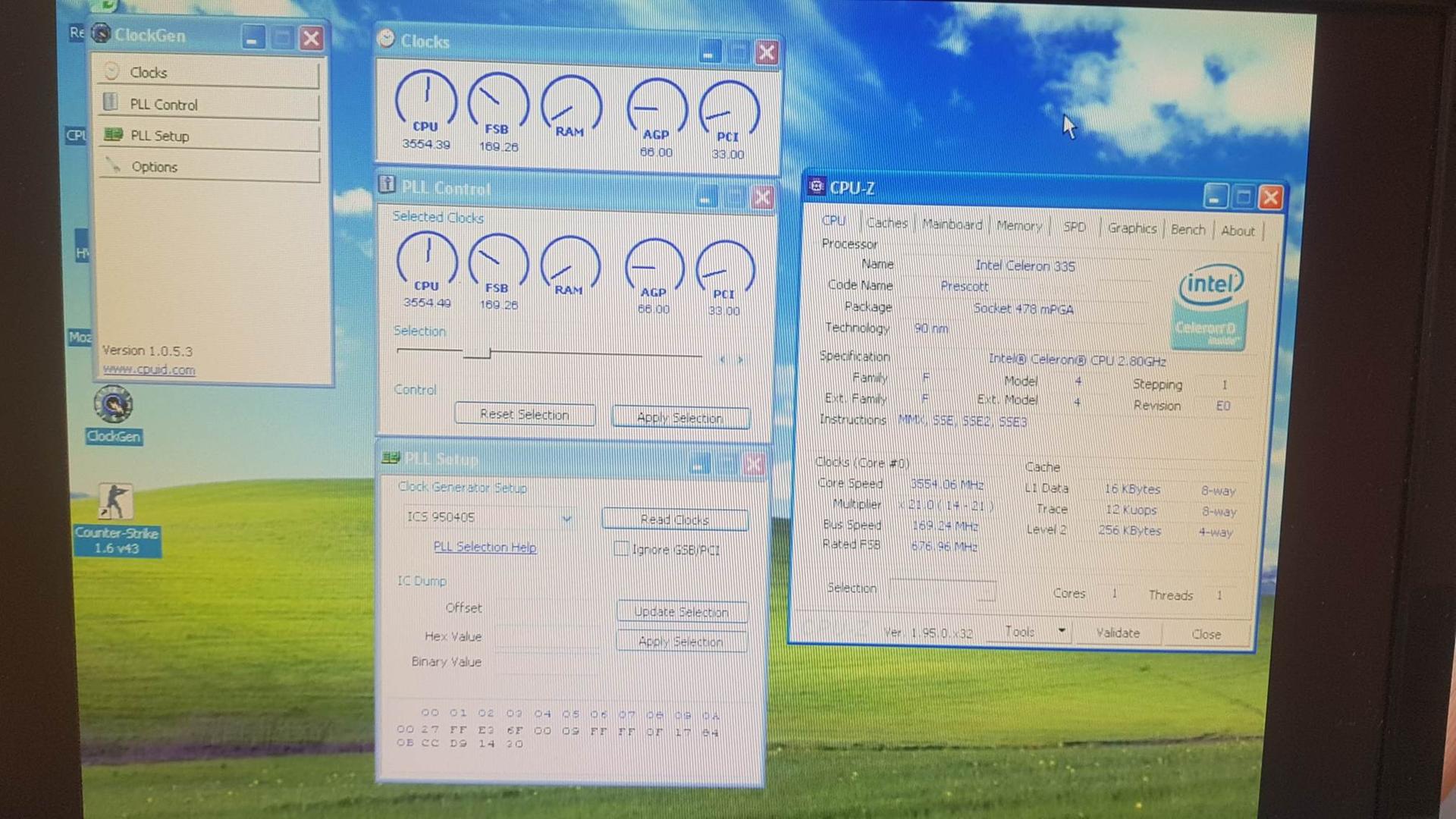The height and width of the screenshot is (819, 1456).
Task: Select PCI gauge in PLL Control
Action: [x=725, y=278]
